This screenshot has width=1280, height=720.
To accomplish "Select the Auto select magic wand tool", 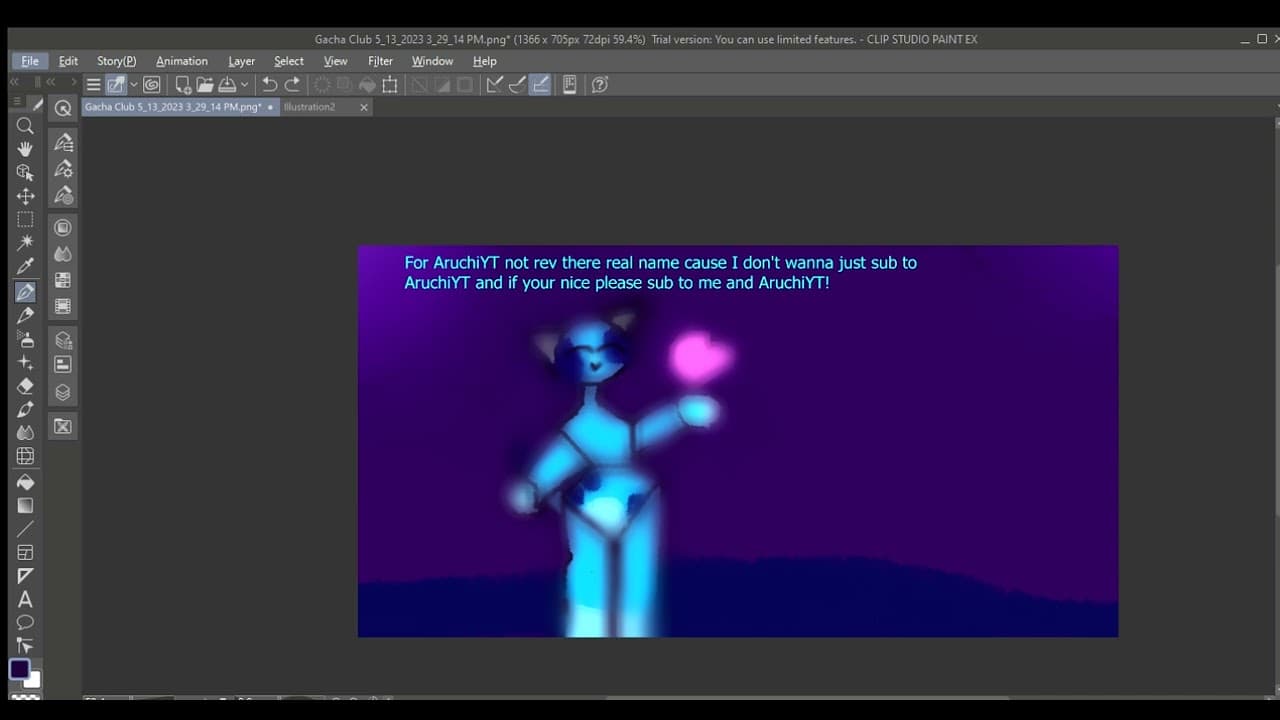I will [25, 243].
